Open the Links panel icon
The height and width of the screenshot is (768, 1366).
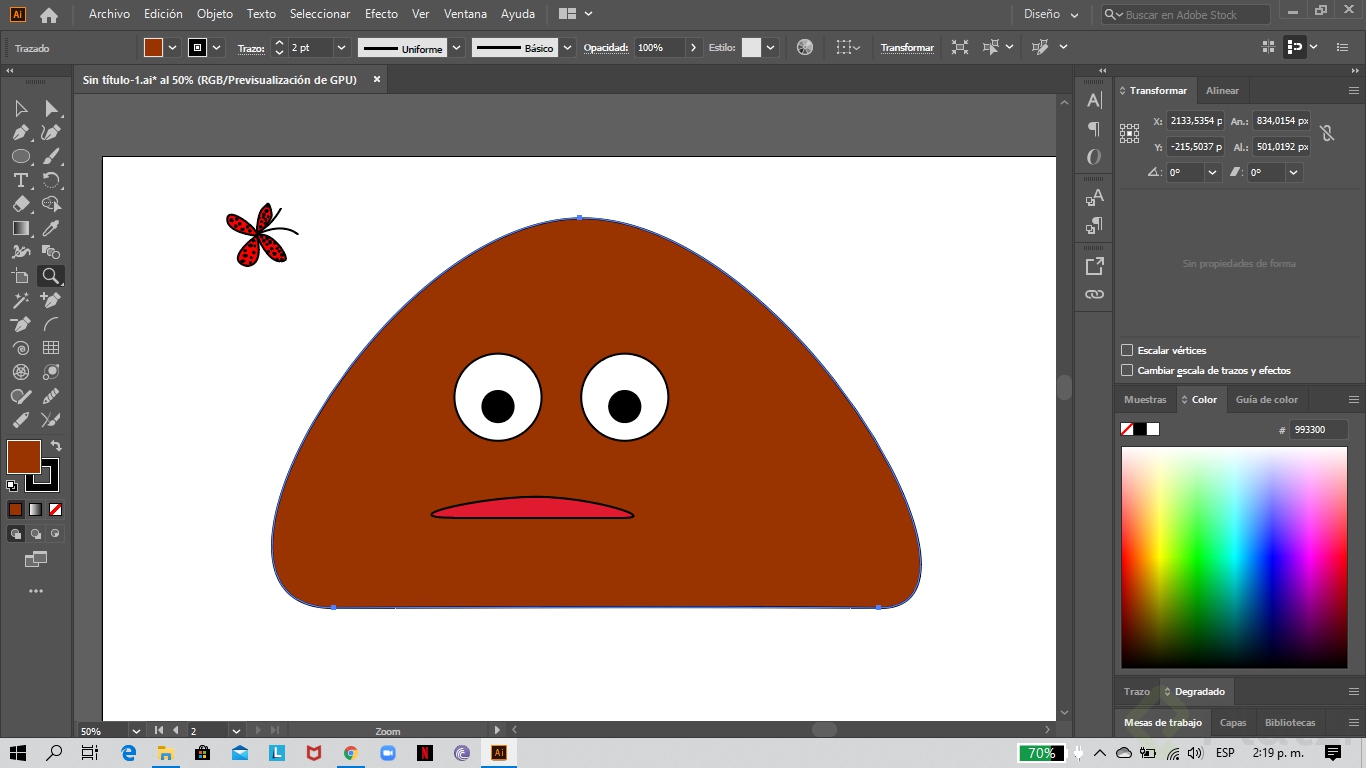coord(1094,294)
